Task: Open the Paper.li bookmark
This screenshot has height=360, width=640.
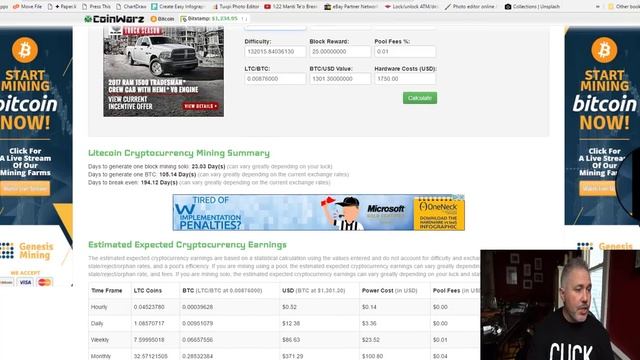Action: (62, 7)
